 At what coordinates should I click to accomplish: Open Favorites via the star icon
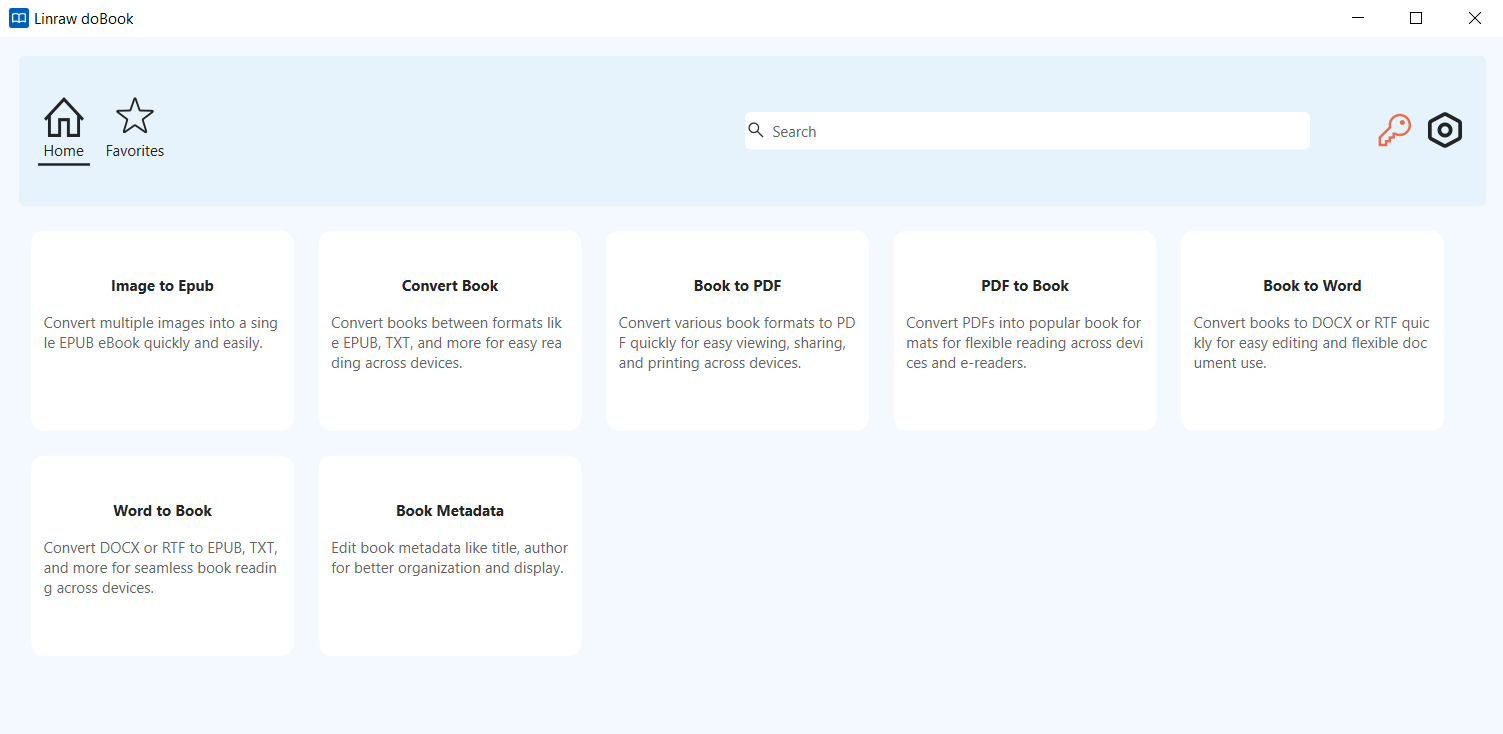tap(135, 116)
